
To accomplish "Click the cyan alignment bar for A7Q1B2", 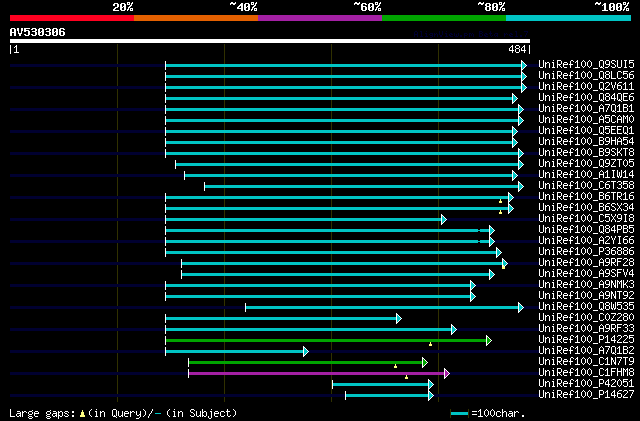I will pyautogui.click(x=234, y=351).
